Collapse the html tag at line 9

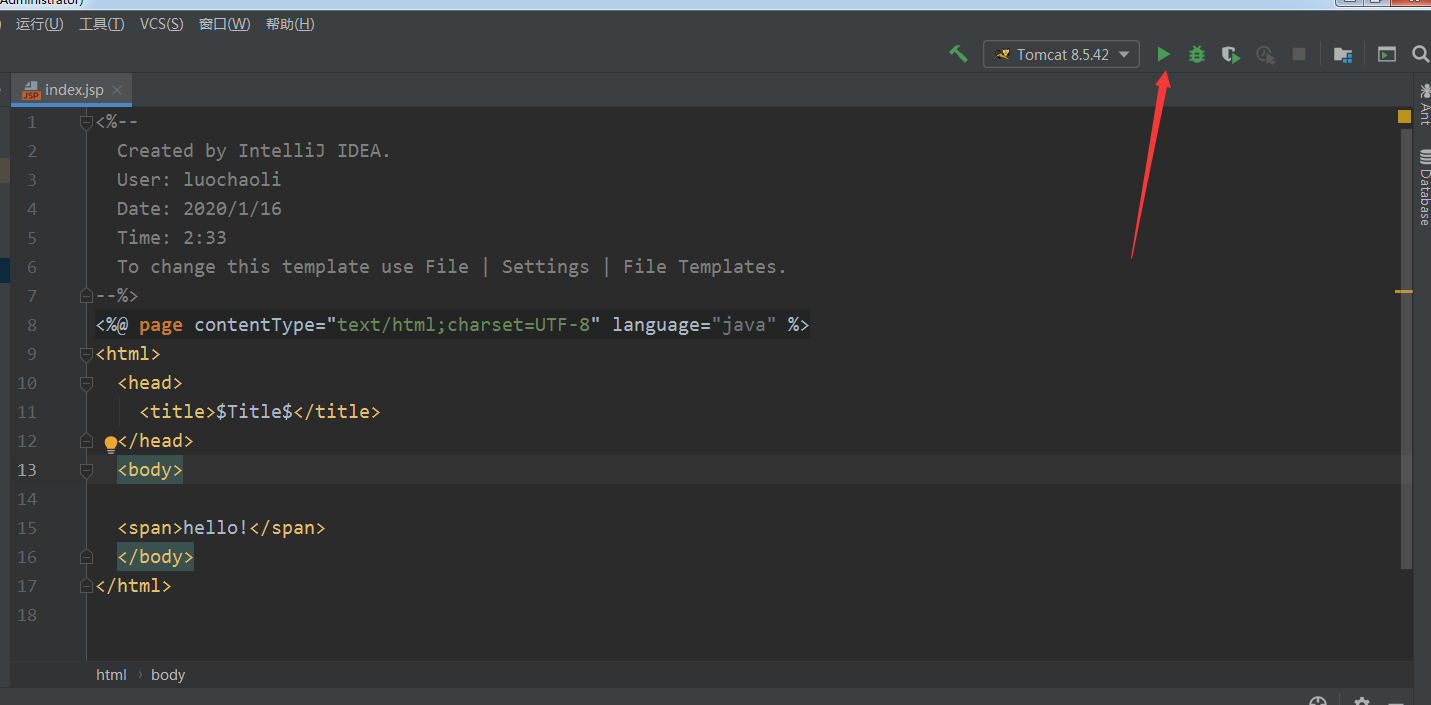point(86,354)
